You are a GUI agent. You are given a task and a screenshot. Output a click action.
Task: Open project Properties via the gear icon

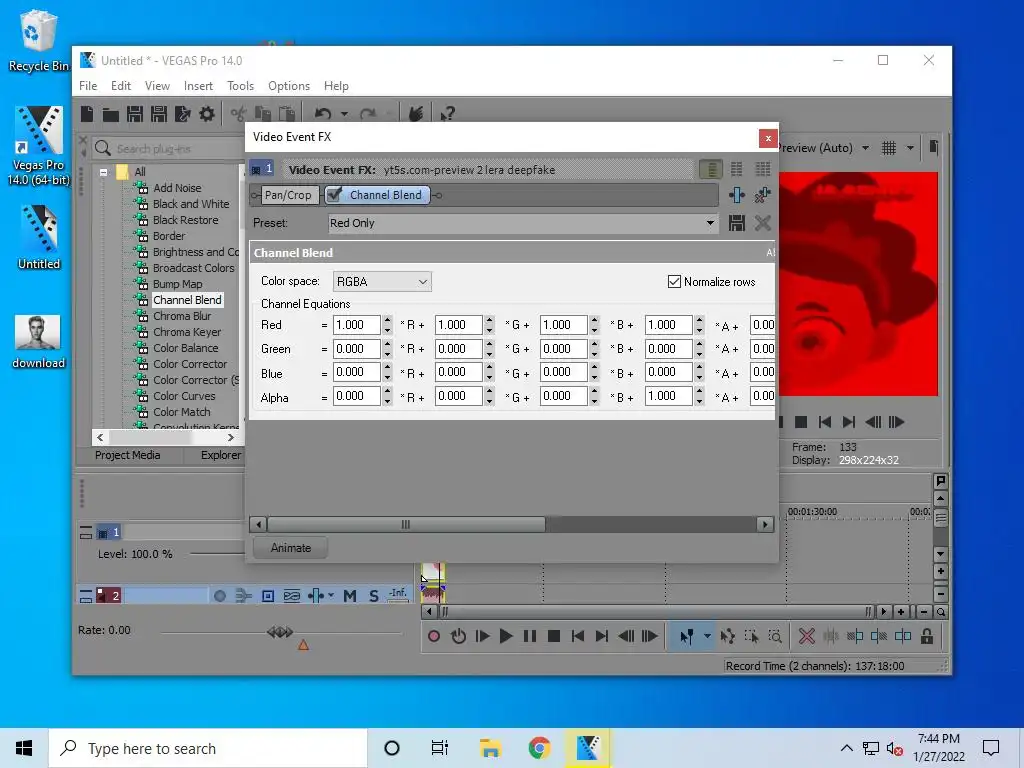tap(207, 114)
